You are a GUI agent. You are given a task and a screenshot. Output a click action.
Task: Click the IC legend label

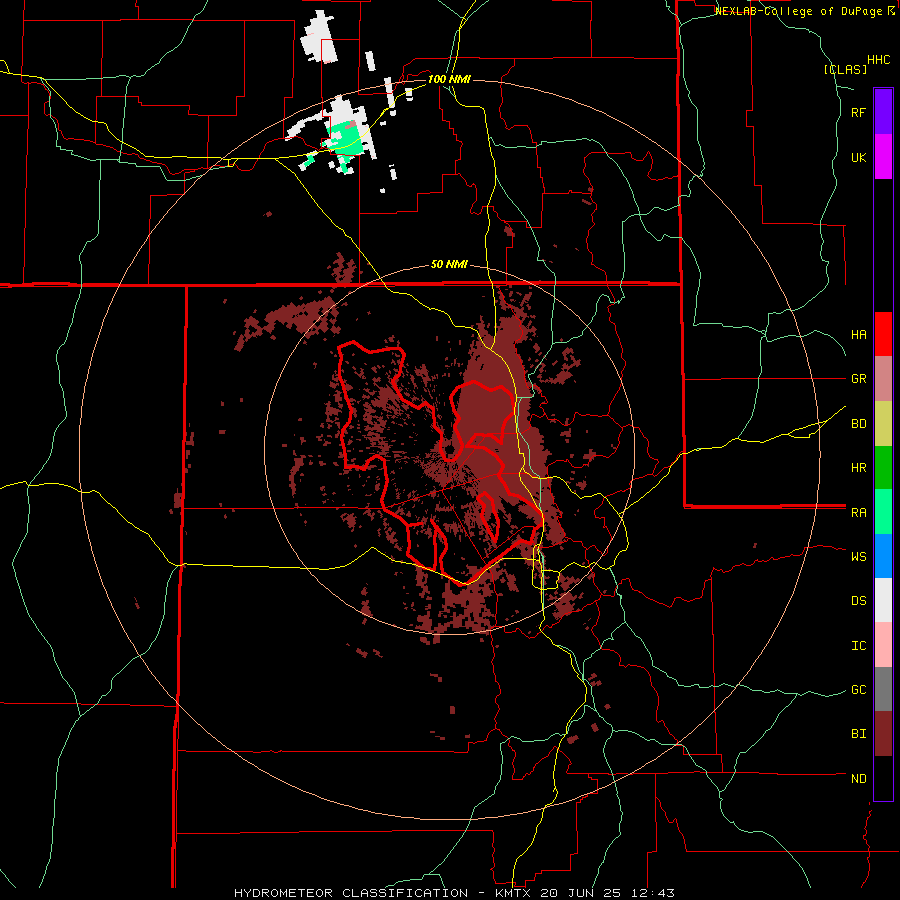pyautogui.click(x=858, y=646)
